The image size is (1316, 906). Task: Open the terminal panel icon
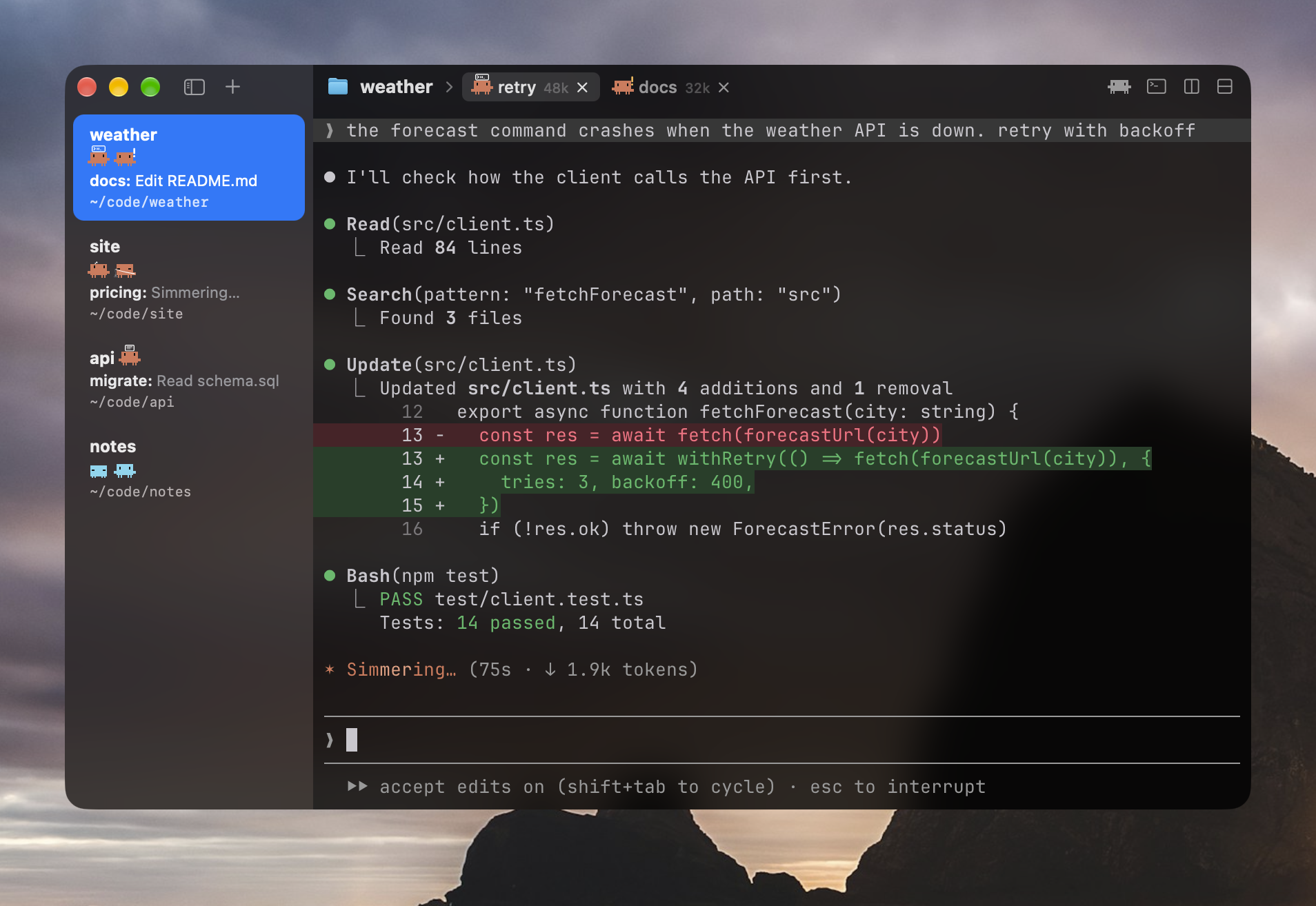1157,87
